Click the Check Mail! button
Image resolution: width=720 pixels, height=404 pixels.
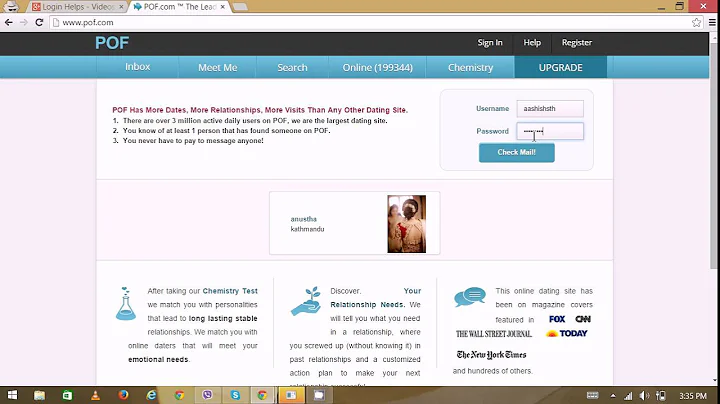coord(517,152)
